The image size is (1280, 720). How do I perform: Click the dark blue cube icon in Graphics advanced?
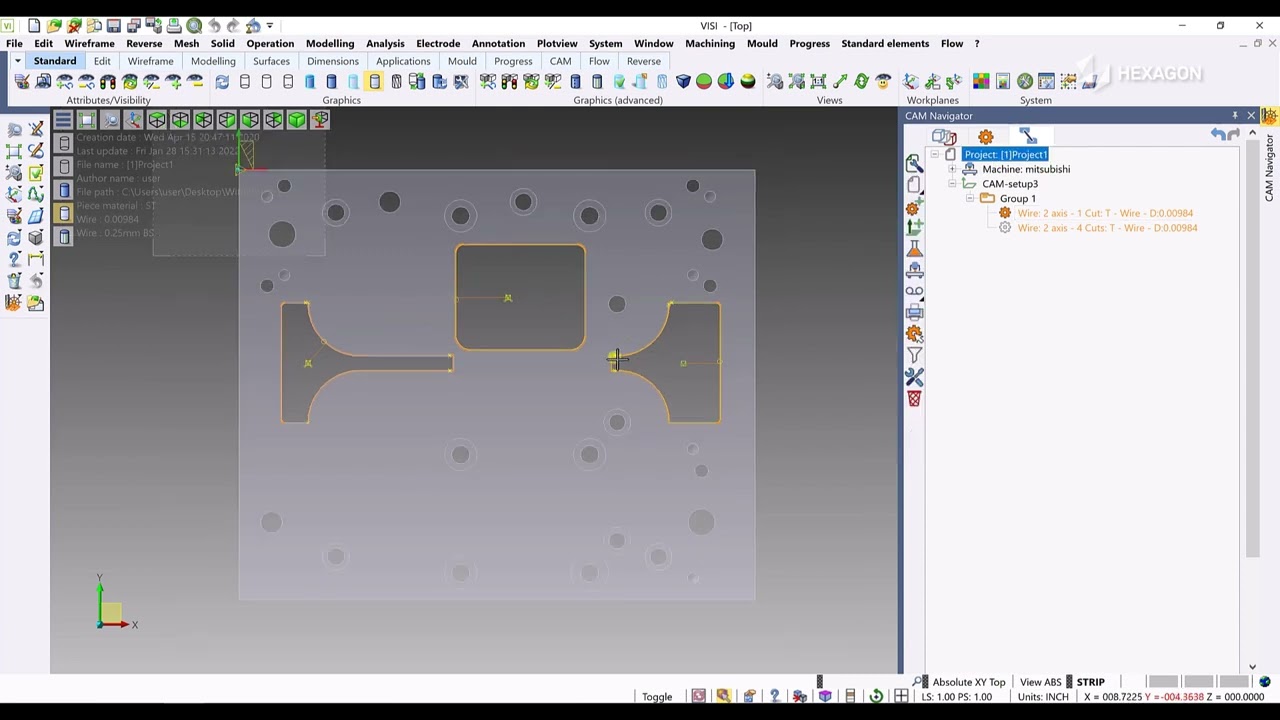(683, 82)
